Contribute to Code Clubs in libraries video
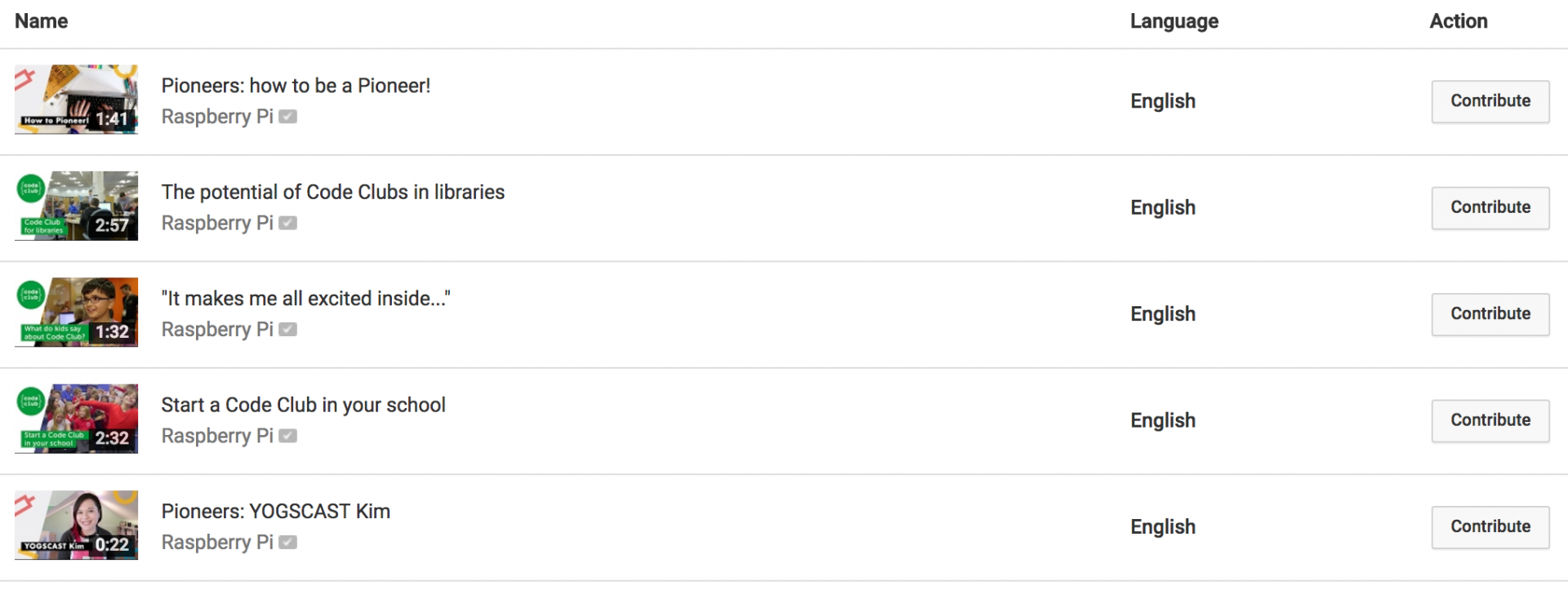This screenshot has height=590, width=1568. (x=1490, y=207)
